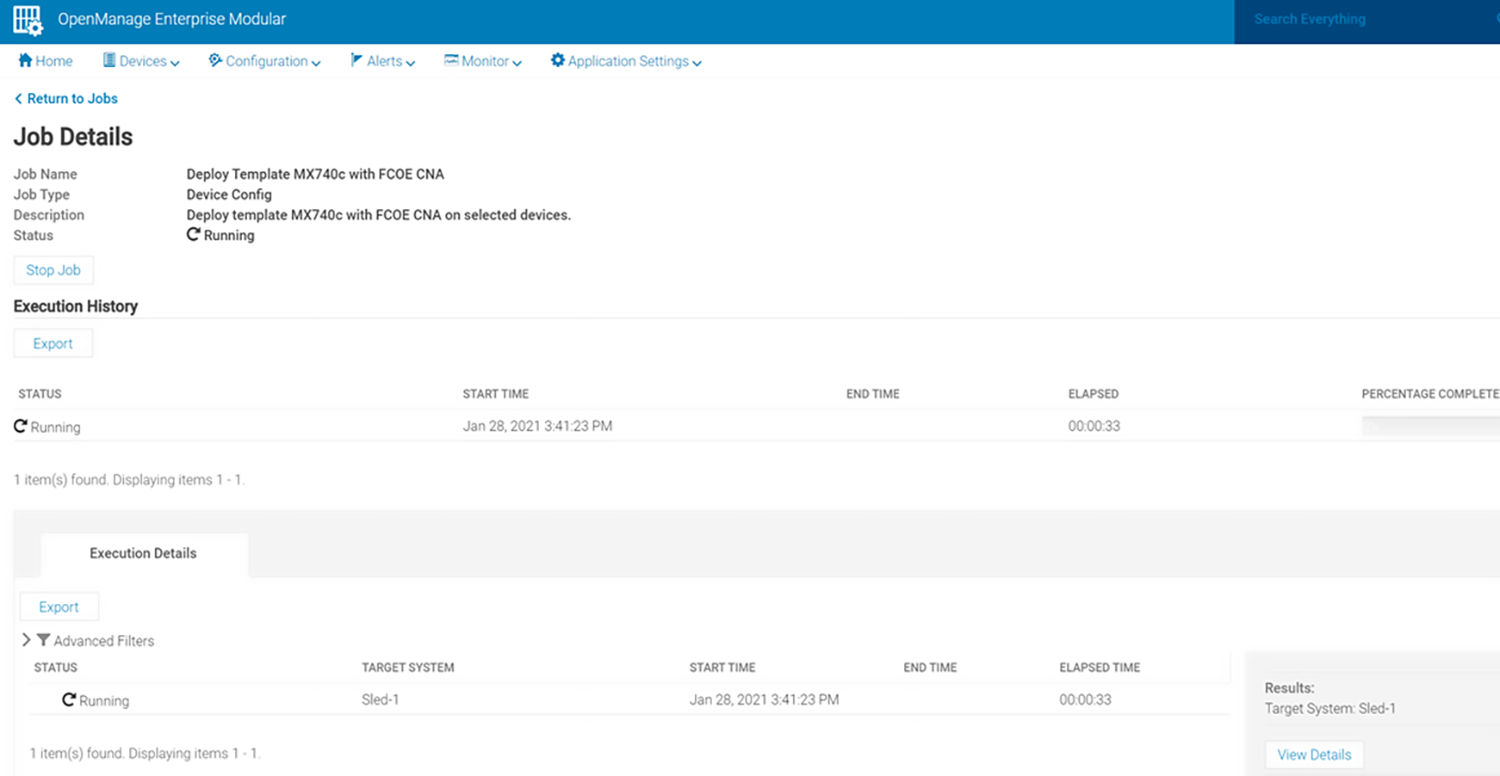Click the Running spinner icon for Sled-1 row

click(68, 700)
